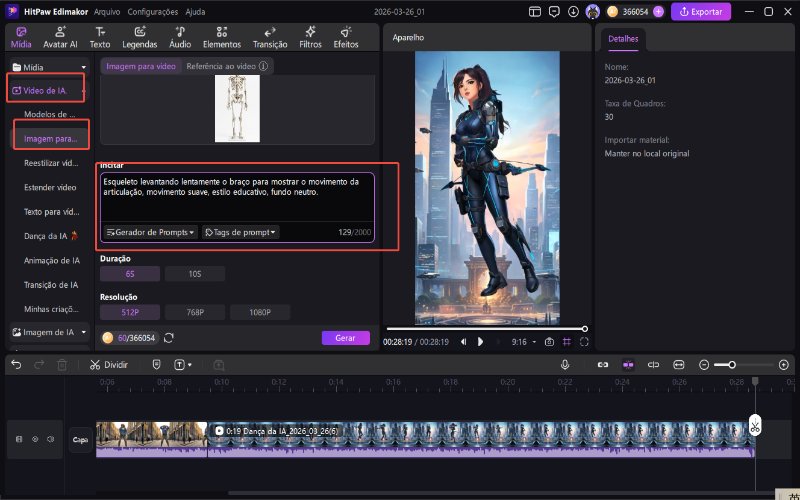The height and width of the screenshot is (500, 800).
Task: Expand the Tags de prompt dropdown
Action: (x=240, y=232)
